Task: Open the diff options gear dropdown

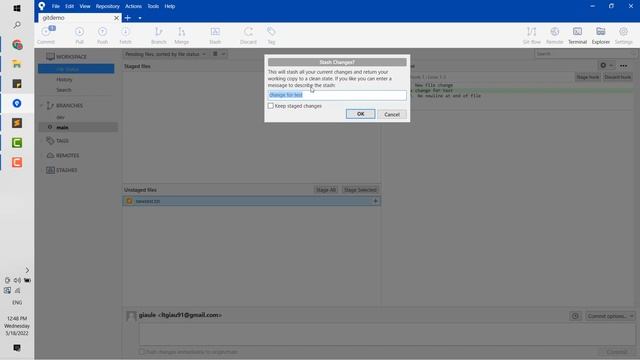Action: [606, 65]
